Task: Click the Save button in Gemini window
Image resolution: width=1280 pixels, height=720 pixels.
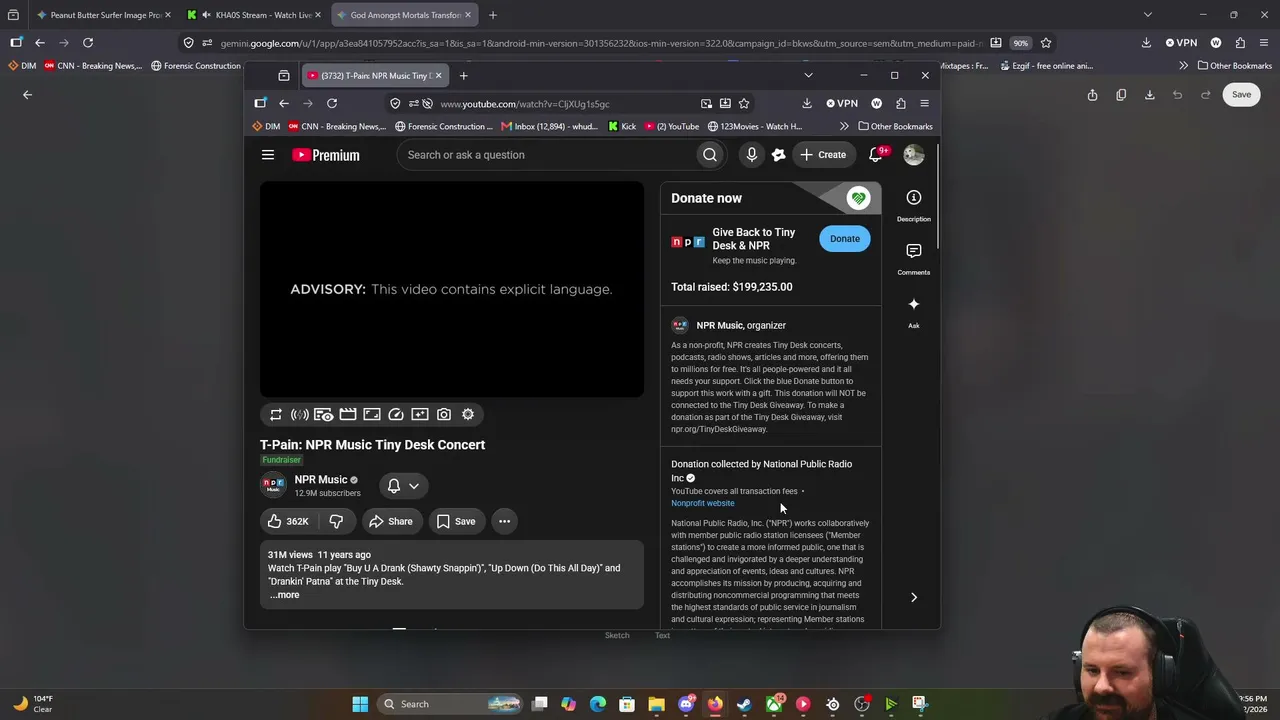Action: coord(1241,94)
